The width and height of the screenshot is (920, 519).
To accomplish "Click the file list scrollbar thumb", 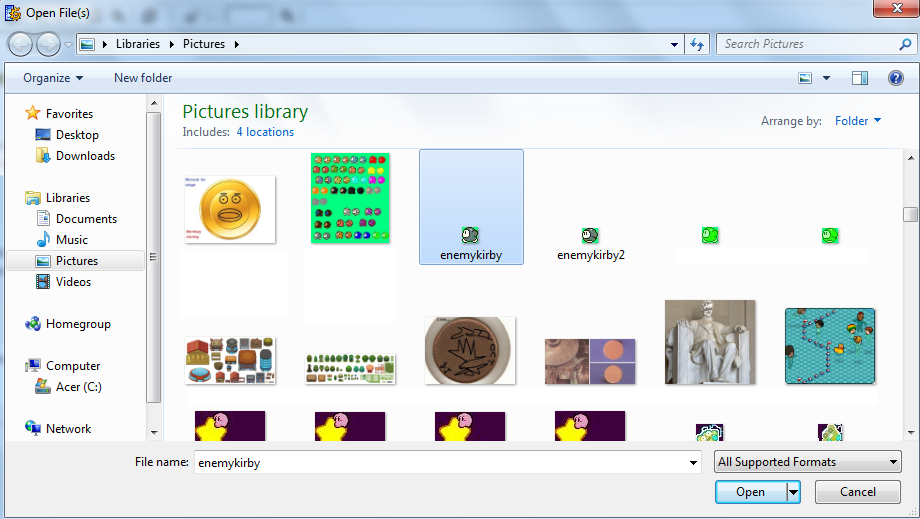I will point(911,214).
